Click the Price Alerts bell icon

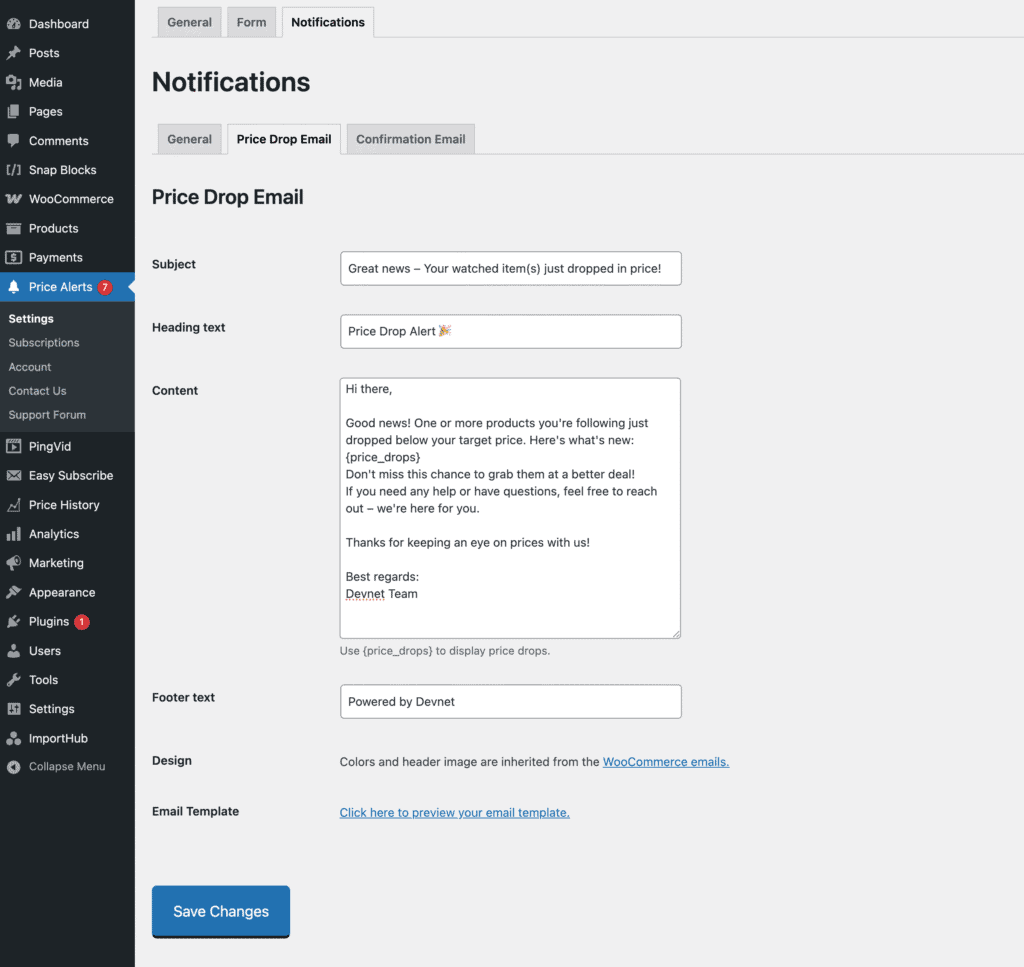pyautogui.click(x=14, y=287)
